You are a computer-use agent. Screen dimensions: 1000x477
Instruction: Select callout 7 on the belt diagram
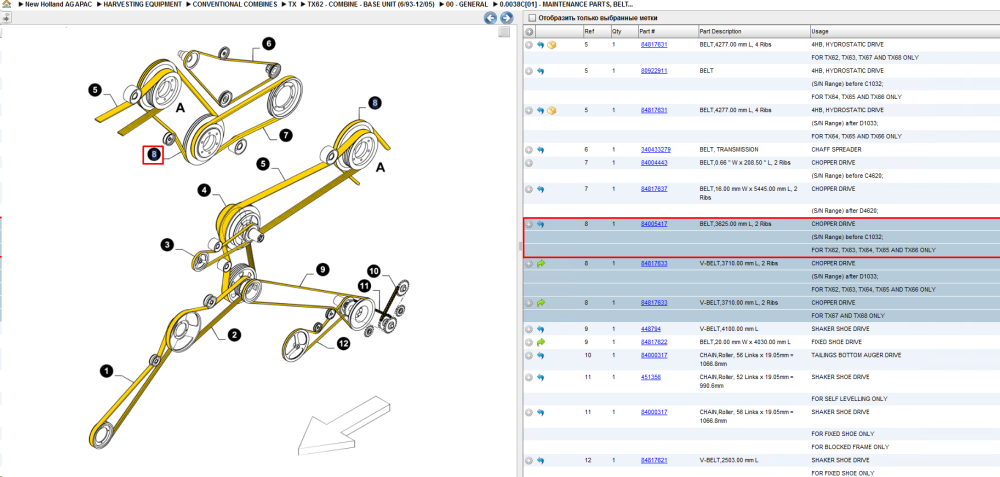(285, 135)
